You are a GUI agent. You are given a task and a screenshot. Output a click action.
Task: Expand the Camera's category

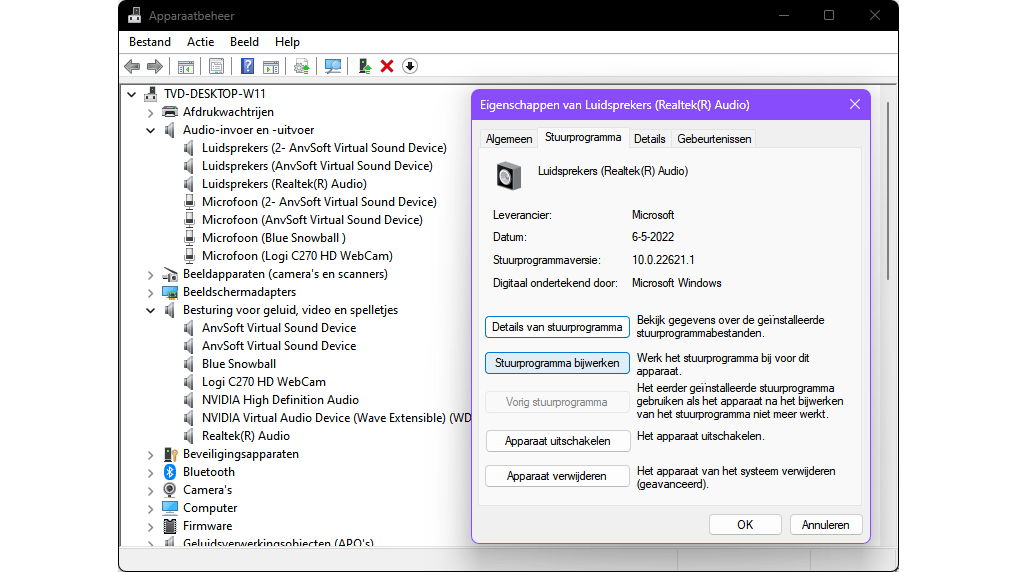pos(150,491)
